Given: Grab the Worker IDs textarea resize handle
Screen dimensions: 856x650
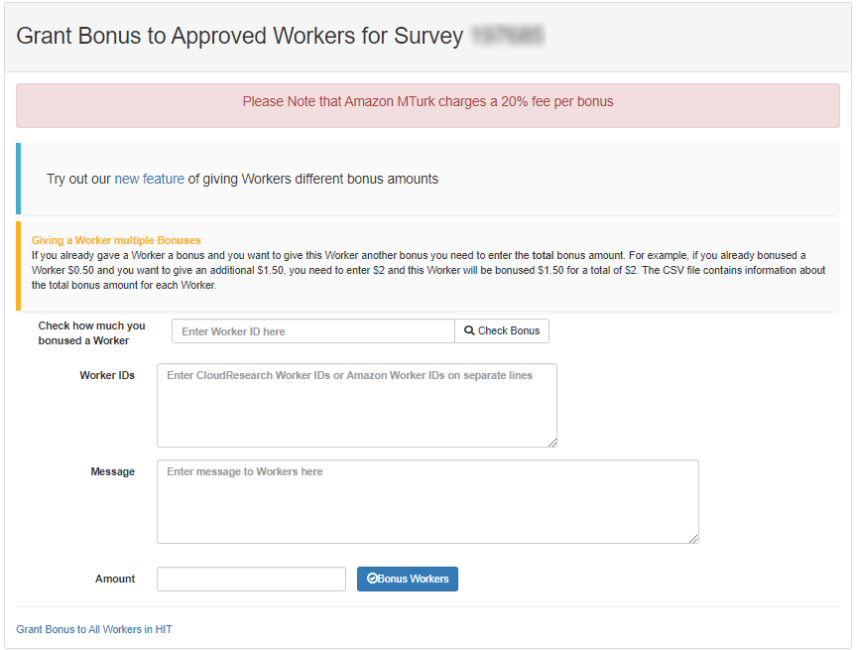Looking at the screenshot, I should click(x=551, y=441).
